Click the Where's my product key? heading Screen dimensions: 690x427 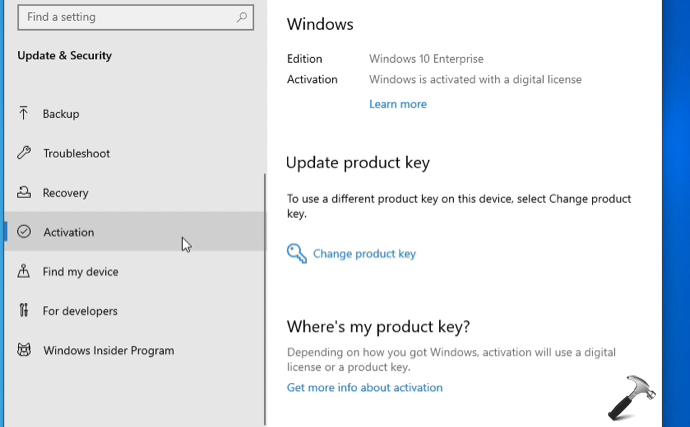coord(378,327)
